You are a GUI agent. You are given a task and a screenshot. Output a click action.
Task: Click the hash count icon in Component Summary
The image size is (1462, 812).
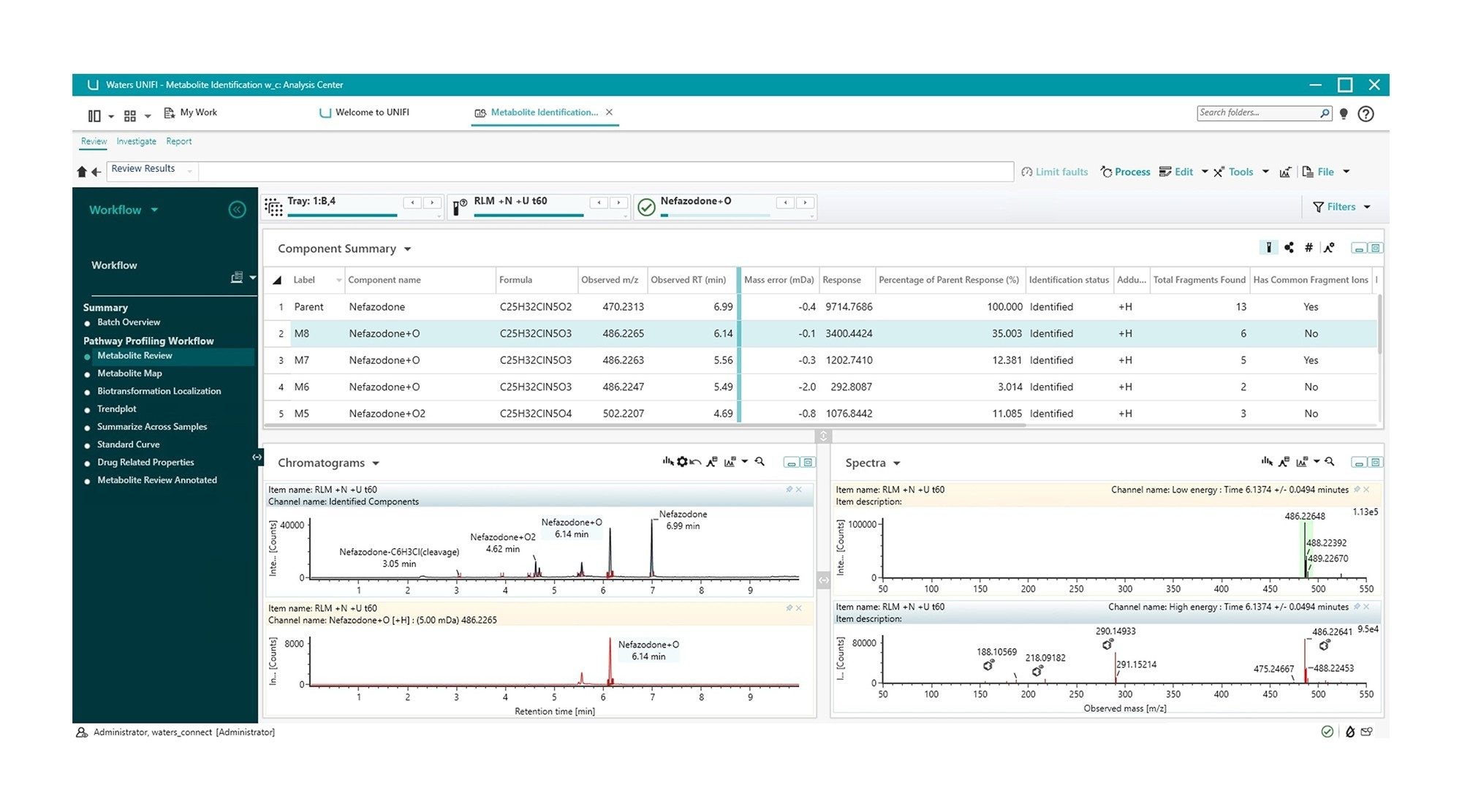[x=1308, y=248]
